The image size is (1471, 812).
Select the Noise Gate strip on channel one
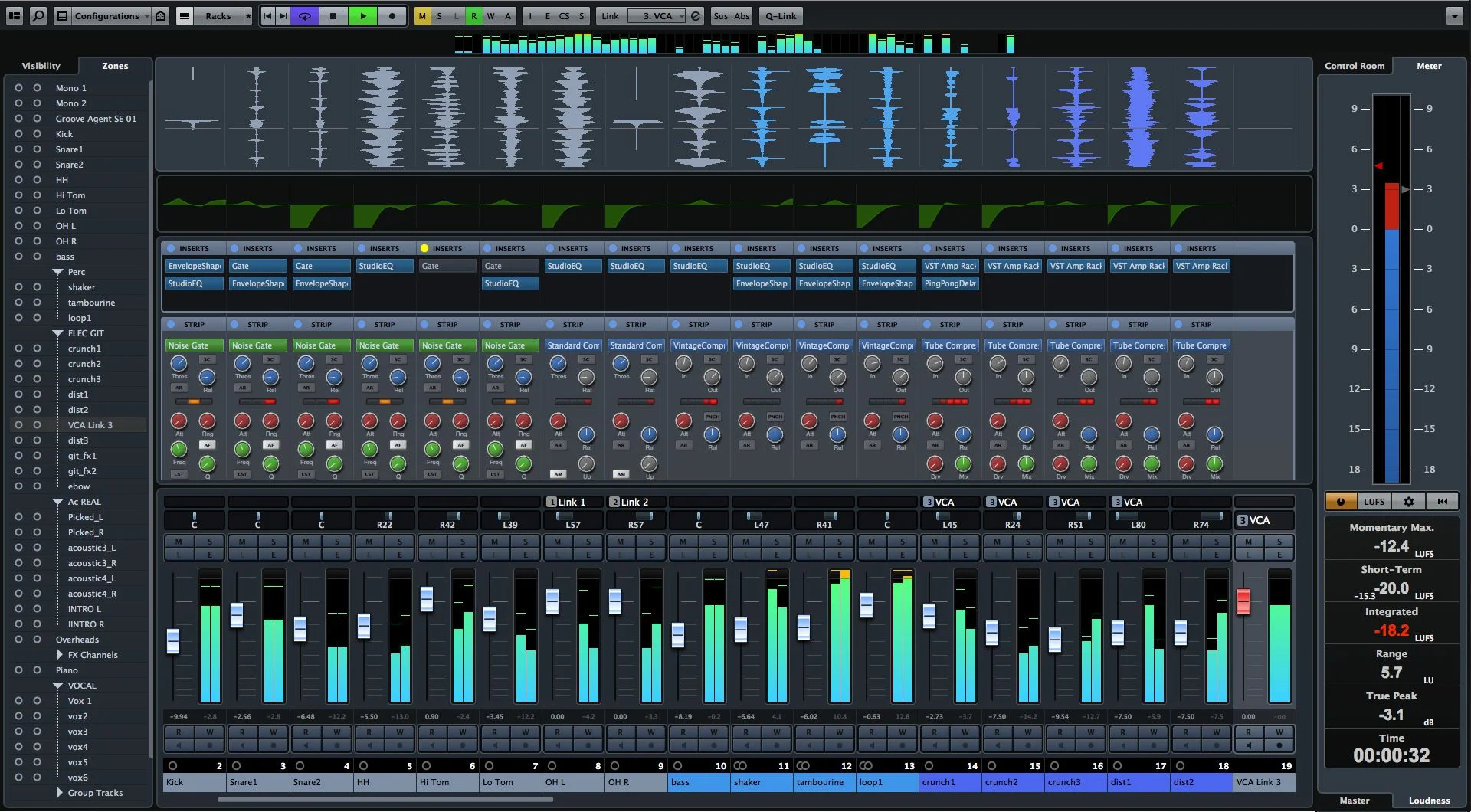[194, 345]
